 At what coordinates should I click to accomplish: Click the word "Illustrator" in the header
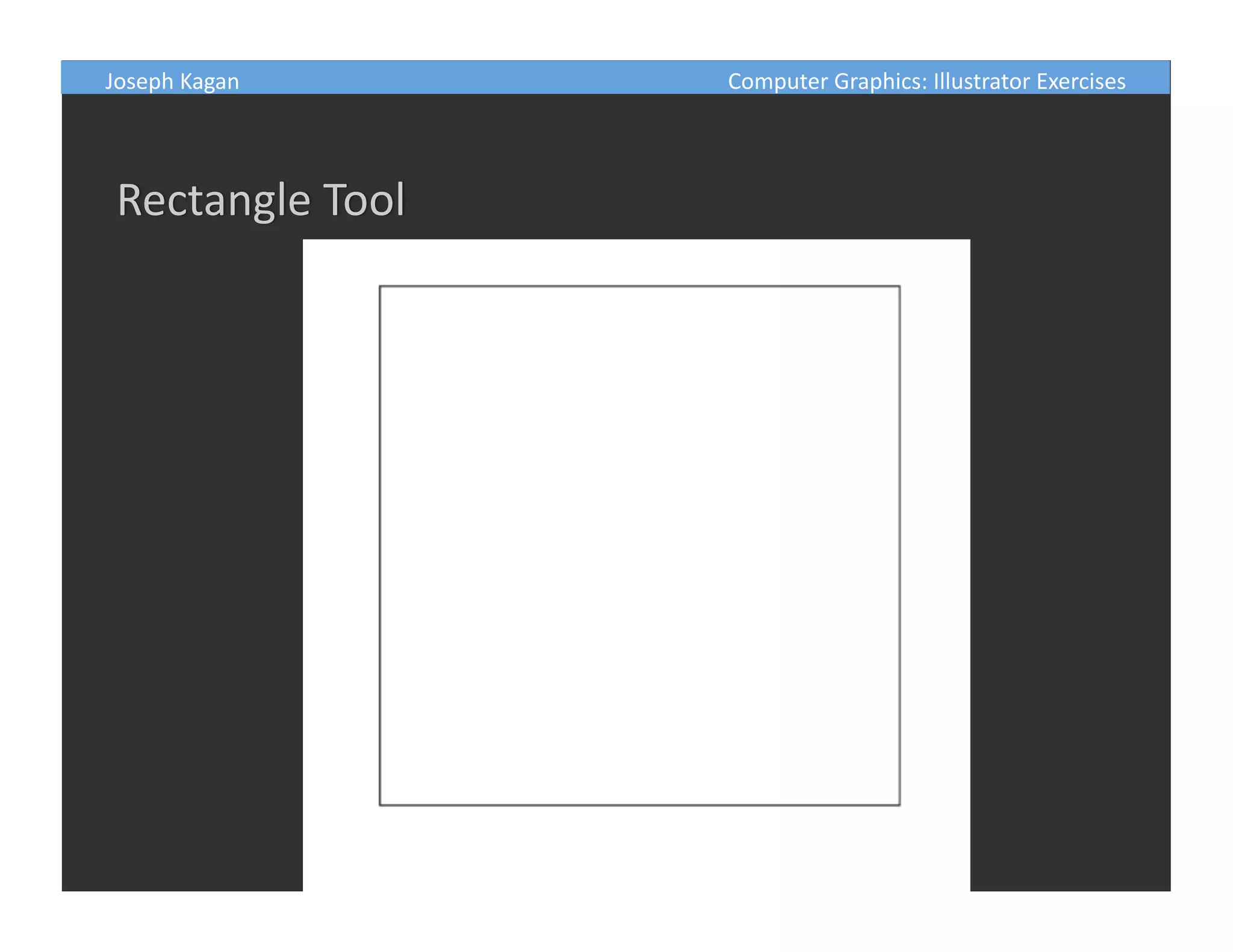[x=981, y=81]
